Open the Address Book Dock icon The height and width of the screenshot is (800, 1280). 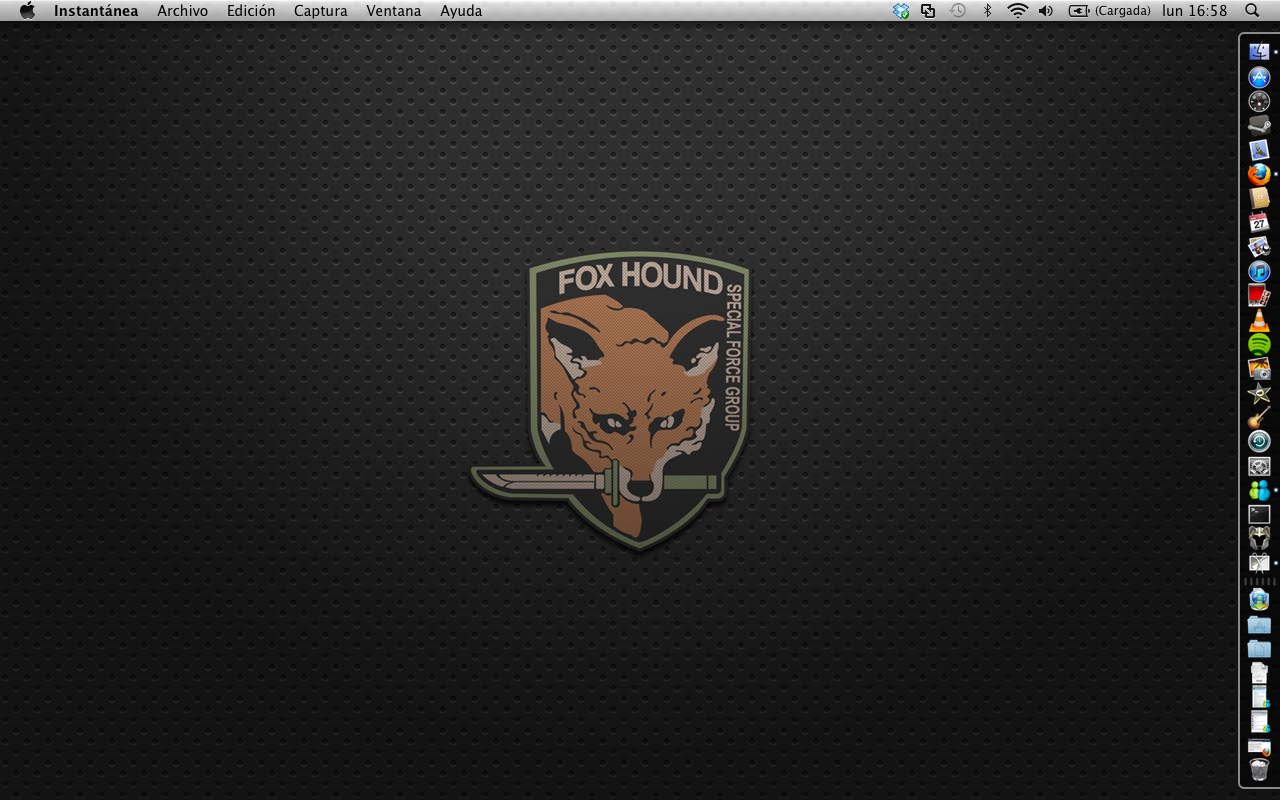pos(1259,198)
